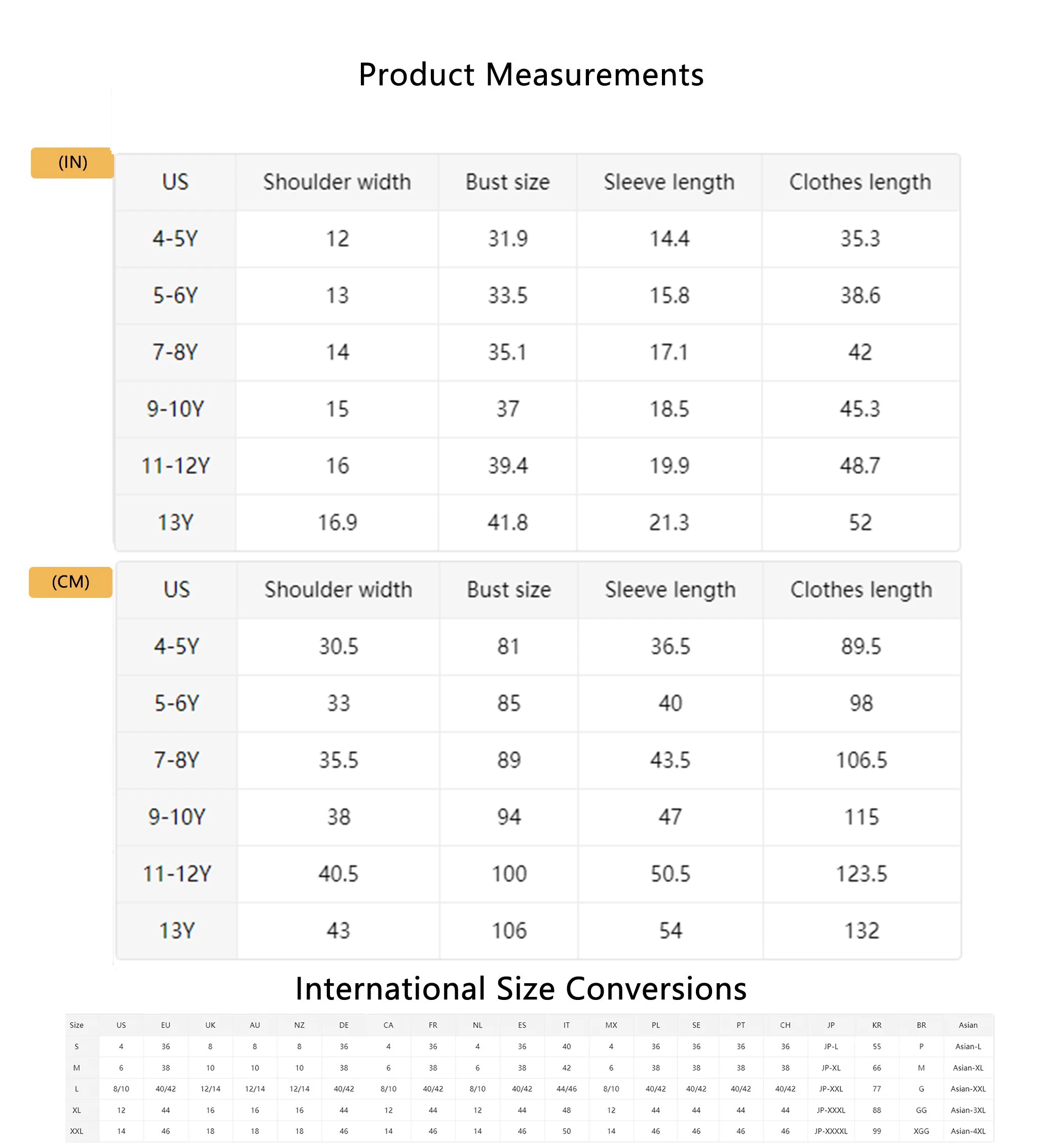The height and width of the screenshot is (1148, 1038).
Task: Click the 31.9 bust size cell
Action: 508,239
